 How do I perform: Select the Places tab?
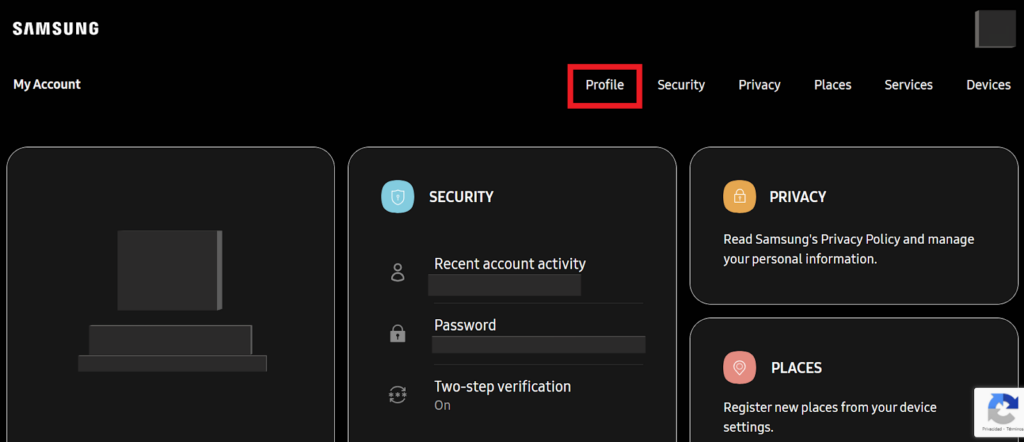(x=833, y=85)
